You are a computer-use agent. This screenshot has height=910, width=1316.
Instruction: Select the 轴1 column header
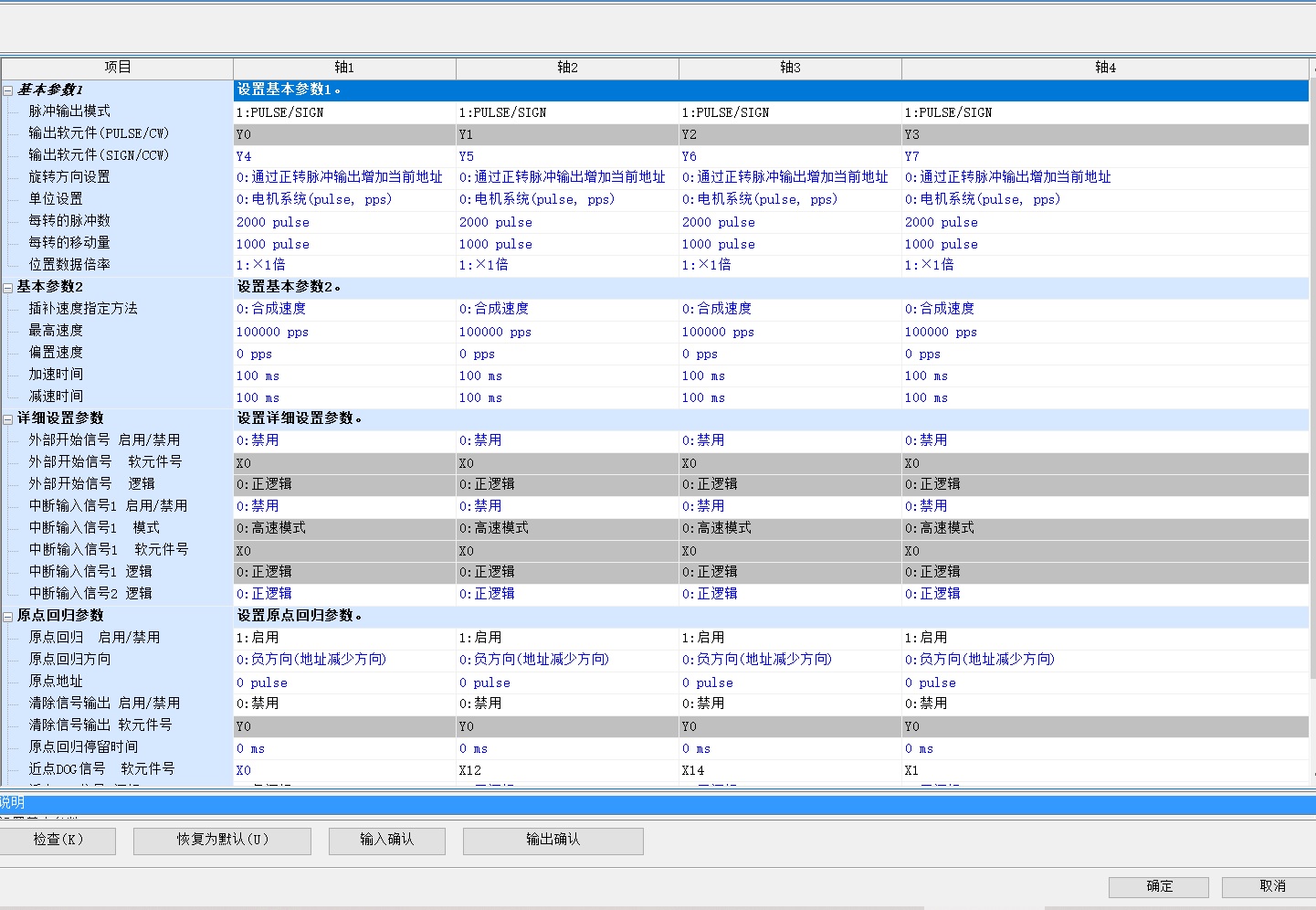click(x=344, y=68)
